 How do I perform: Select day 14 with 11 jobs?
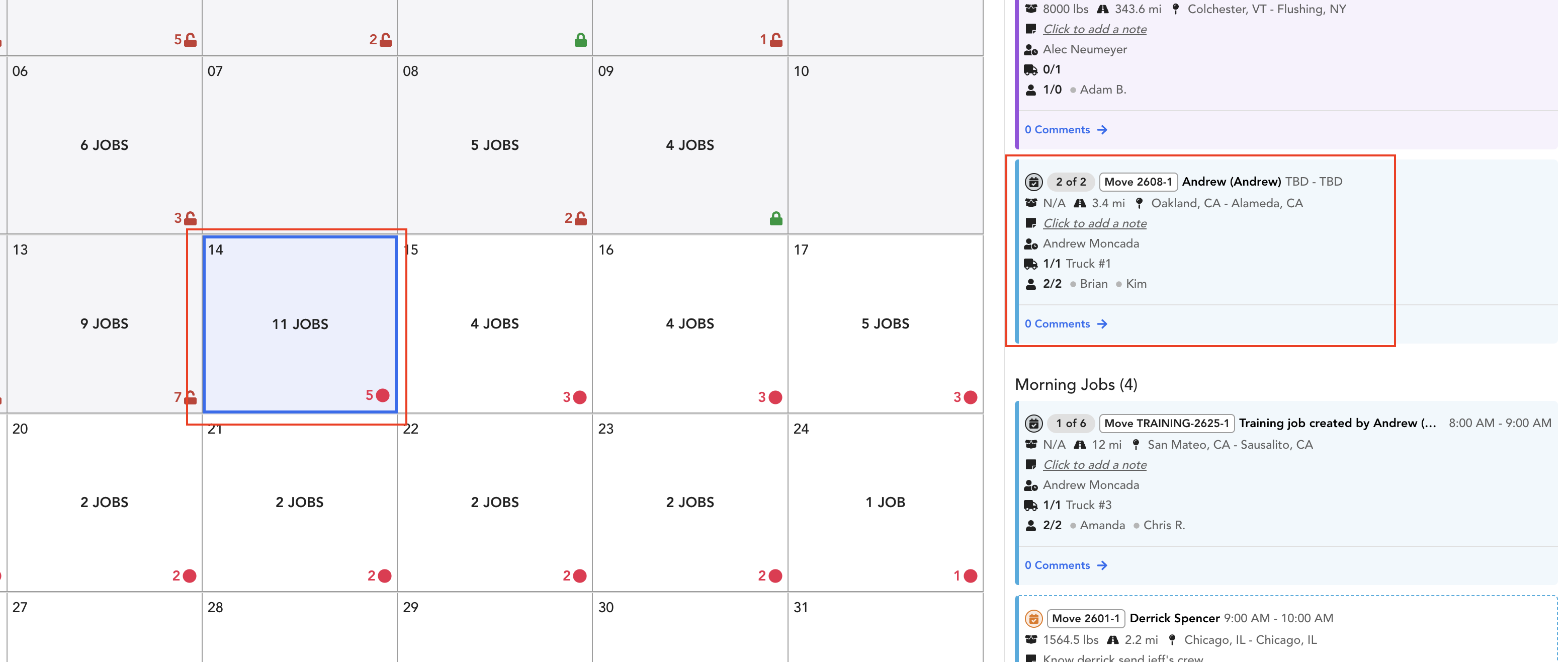[300, 324]
